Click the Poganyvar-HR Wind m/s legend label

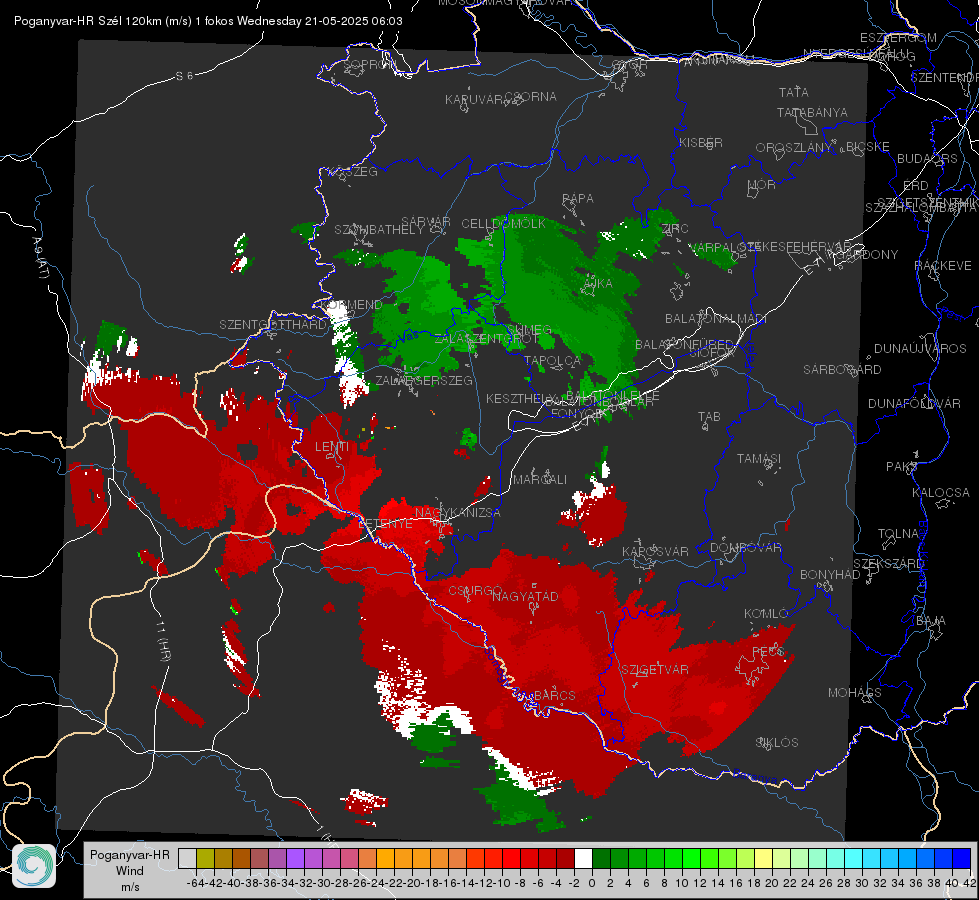click(x=129, y=870)
